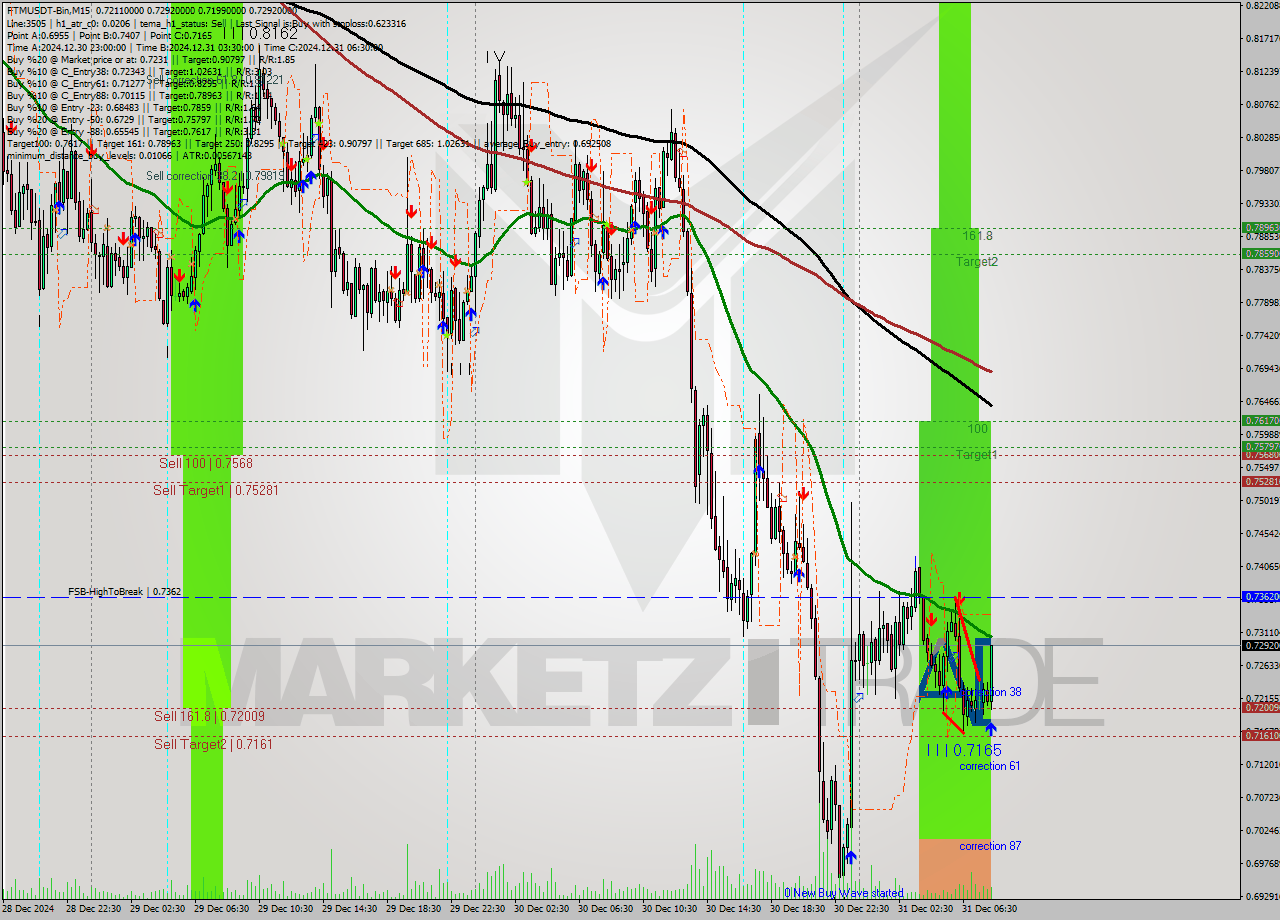
Task: Select the 'correction 87' label
Action: [x=990, y=846]
